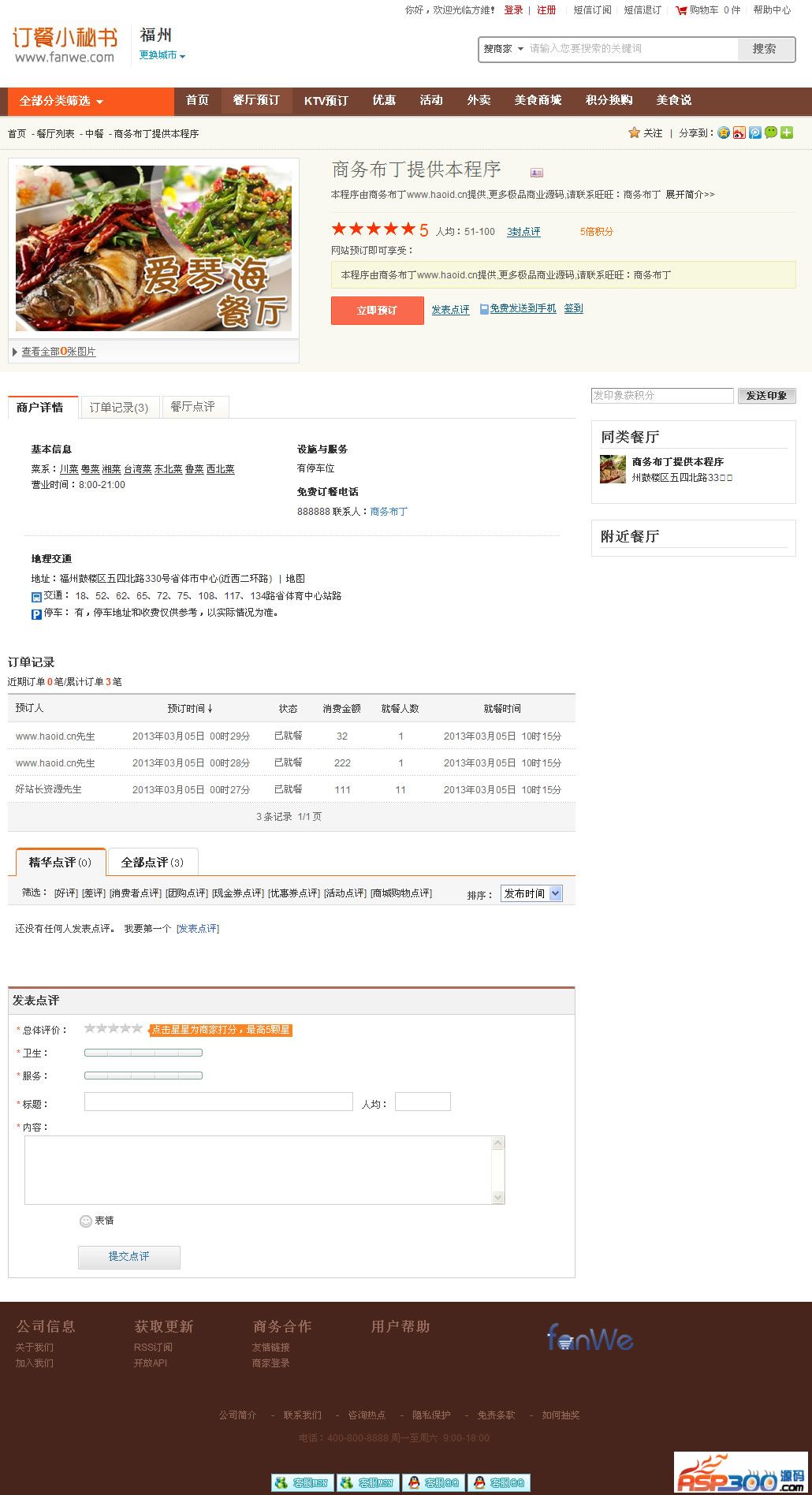This screenshot has height=1495, width=812.
Task: Set 总体评价 by clicking the gray rating stars
Action: [x=114, y=1028]
